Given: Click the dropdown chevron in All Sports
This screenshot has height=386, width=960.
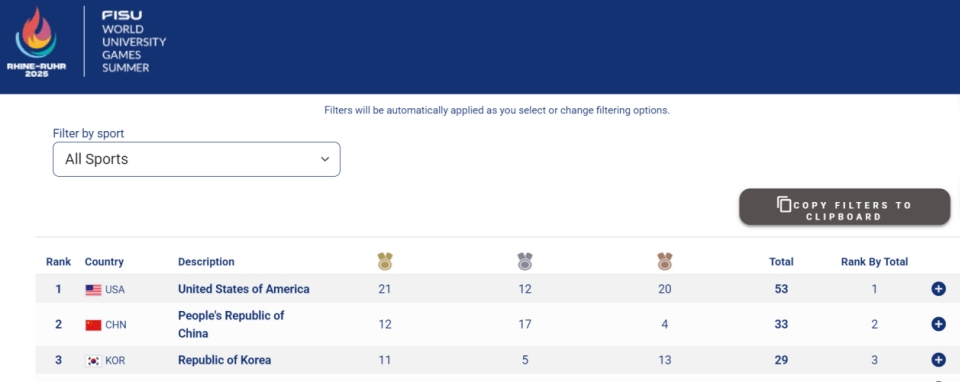Looking at the screenshot, I should tap(324, 159).
